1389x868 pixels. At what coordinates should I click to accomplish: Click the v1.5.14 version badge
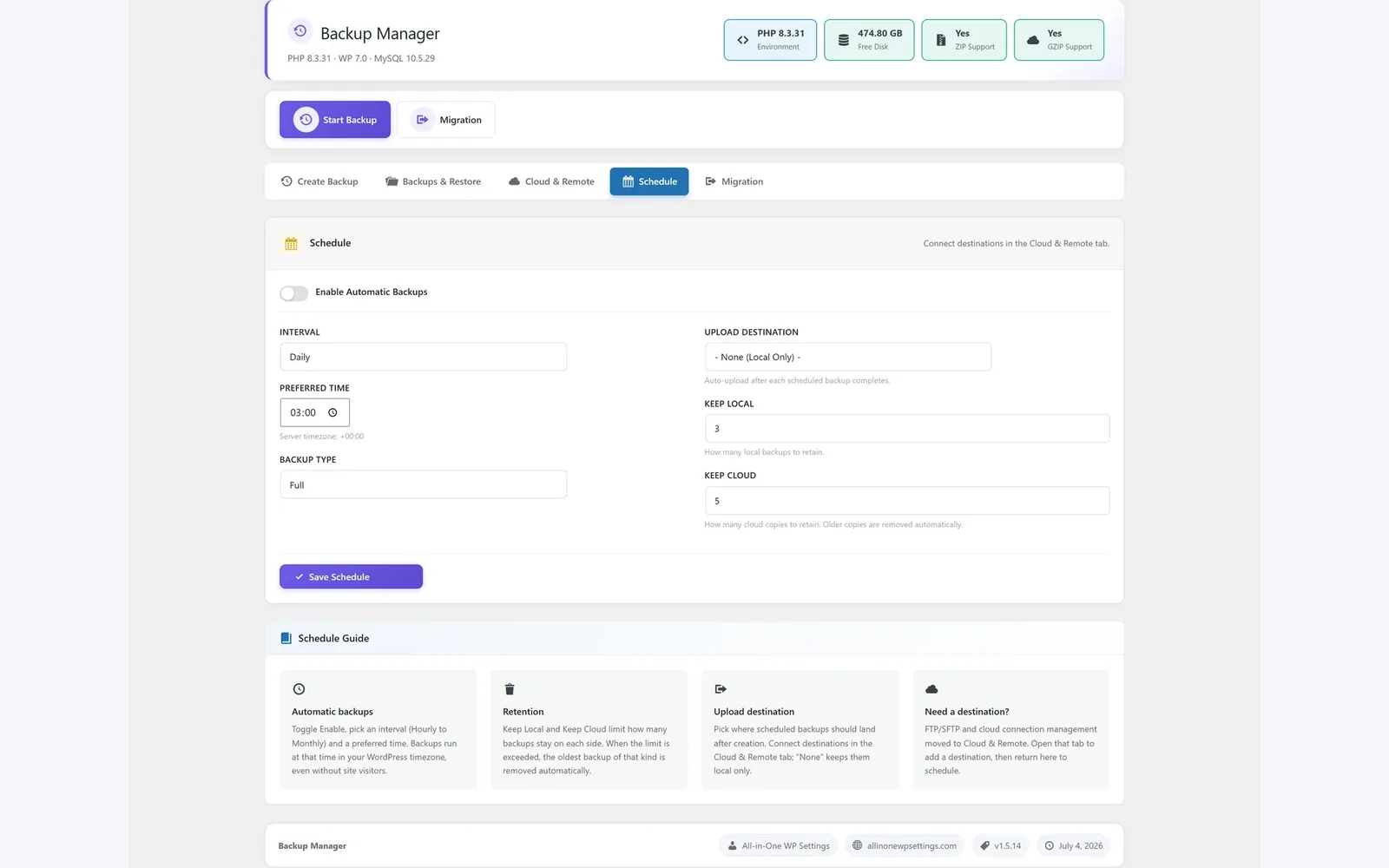(x=1000, y=845)
